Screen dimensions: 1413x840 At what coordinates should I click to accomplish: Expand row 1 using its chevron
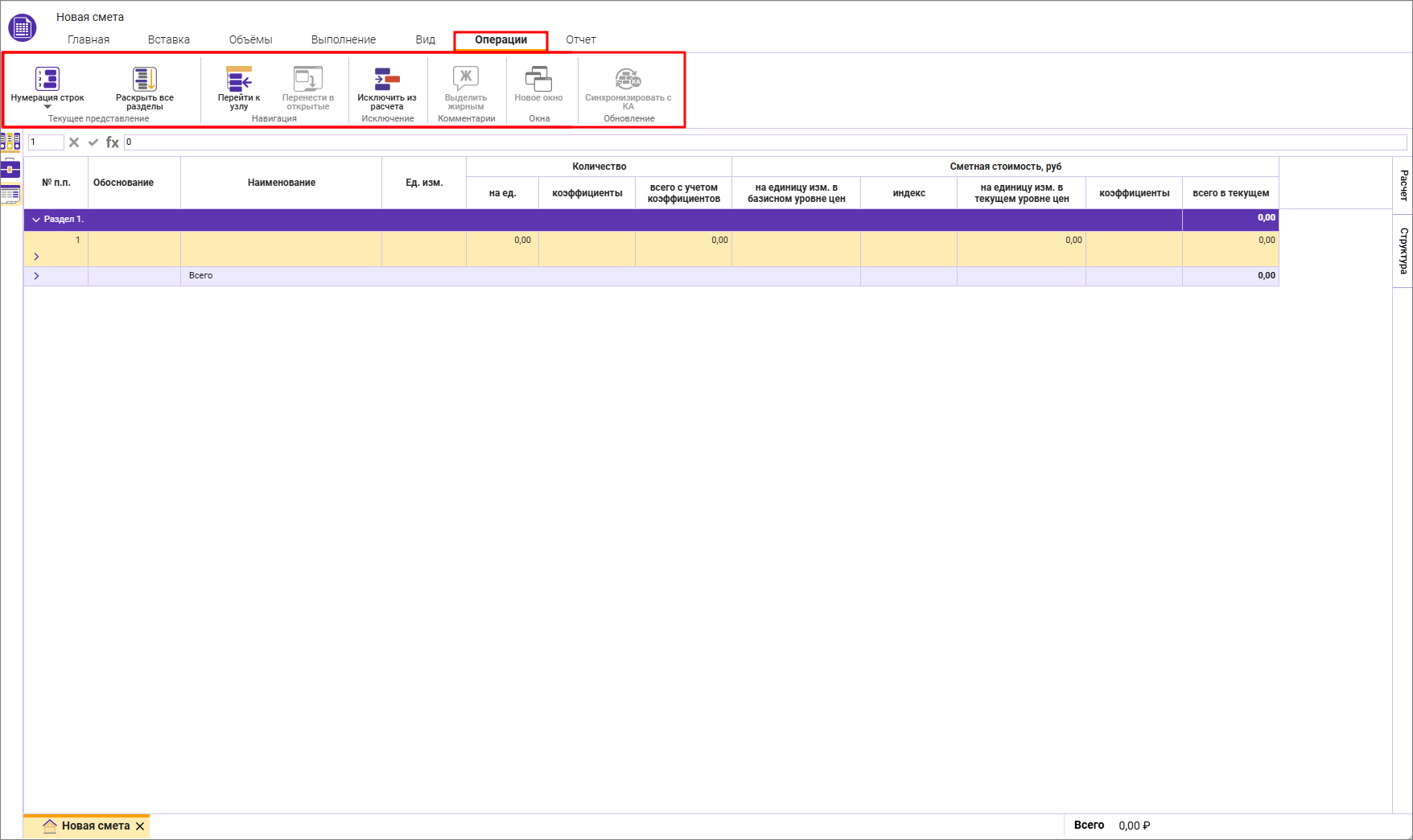[x=36, y=257]
